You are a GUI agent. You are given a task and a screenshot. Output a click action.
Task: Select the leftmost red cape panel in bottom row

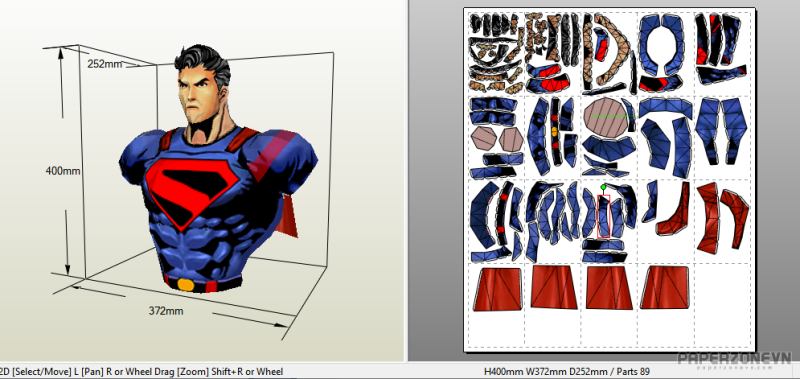click(x=498, y=289)
